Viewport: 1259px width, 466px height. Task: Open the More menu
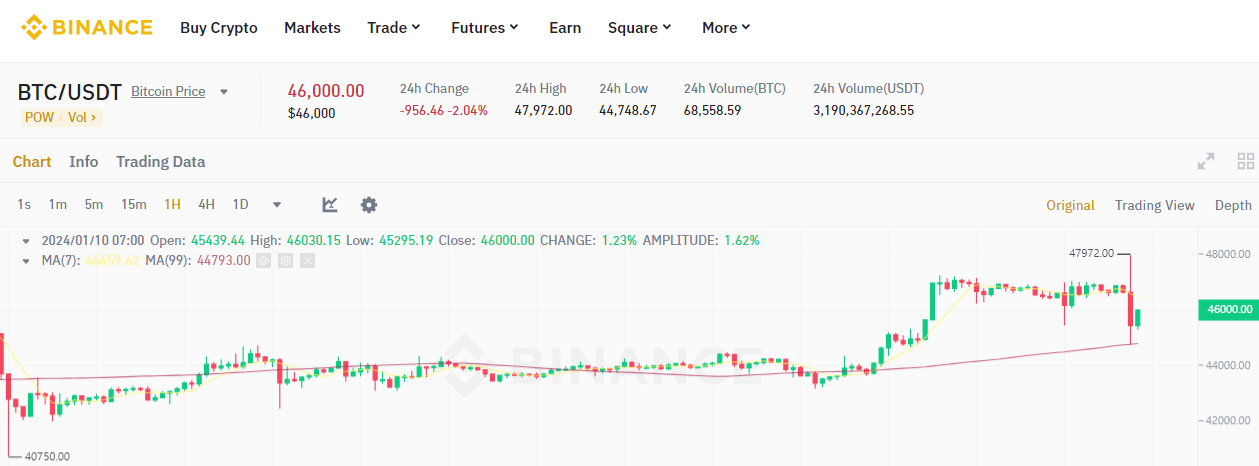tap(726, 28)
